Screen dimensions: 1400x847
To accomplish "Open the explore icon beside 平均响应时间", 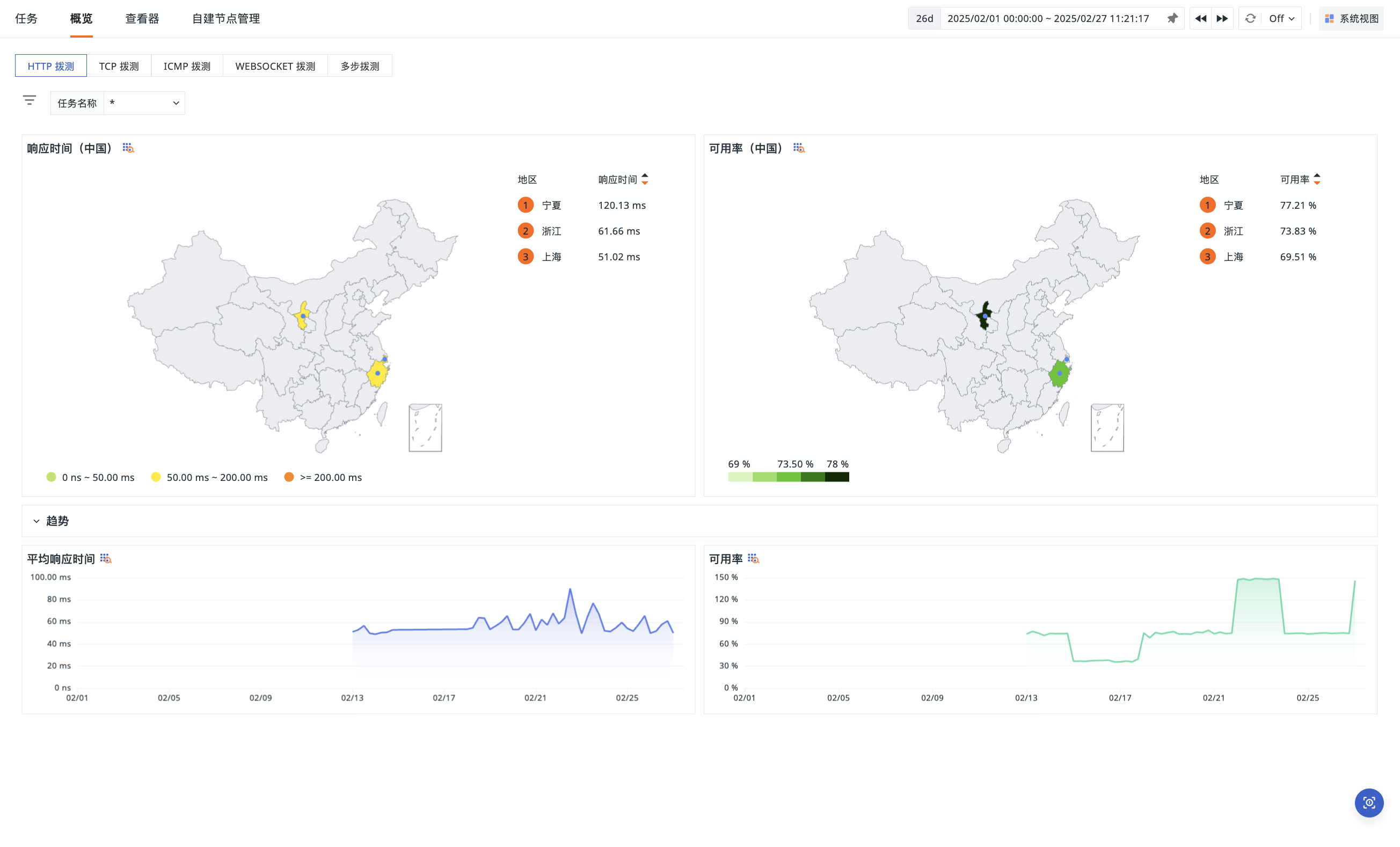I will pyautogui.click(x=106, y=559).
